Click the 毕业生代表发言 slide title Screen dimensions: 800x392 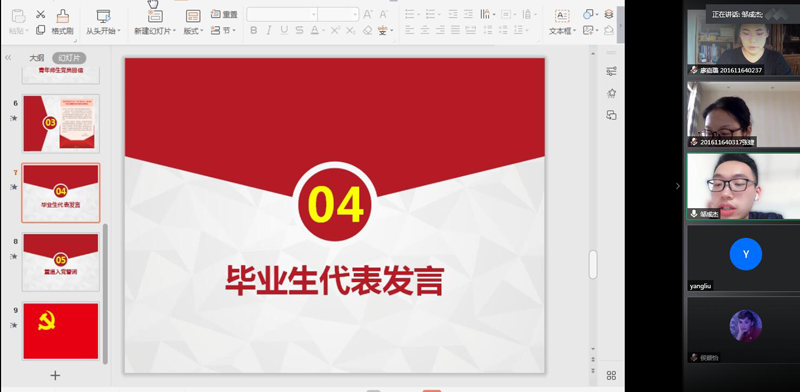click(335, 280)
